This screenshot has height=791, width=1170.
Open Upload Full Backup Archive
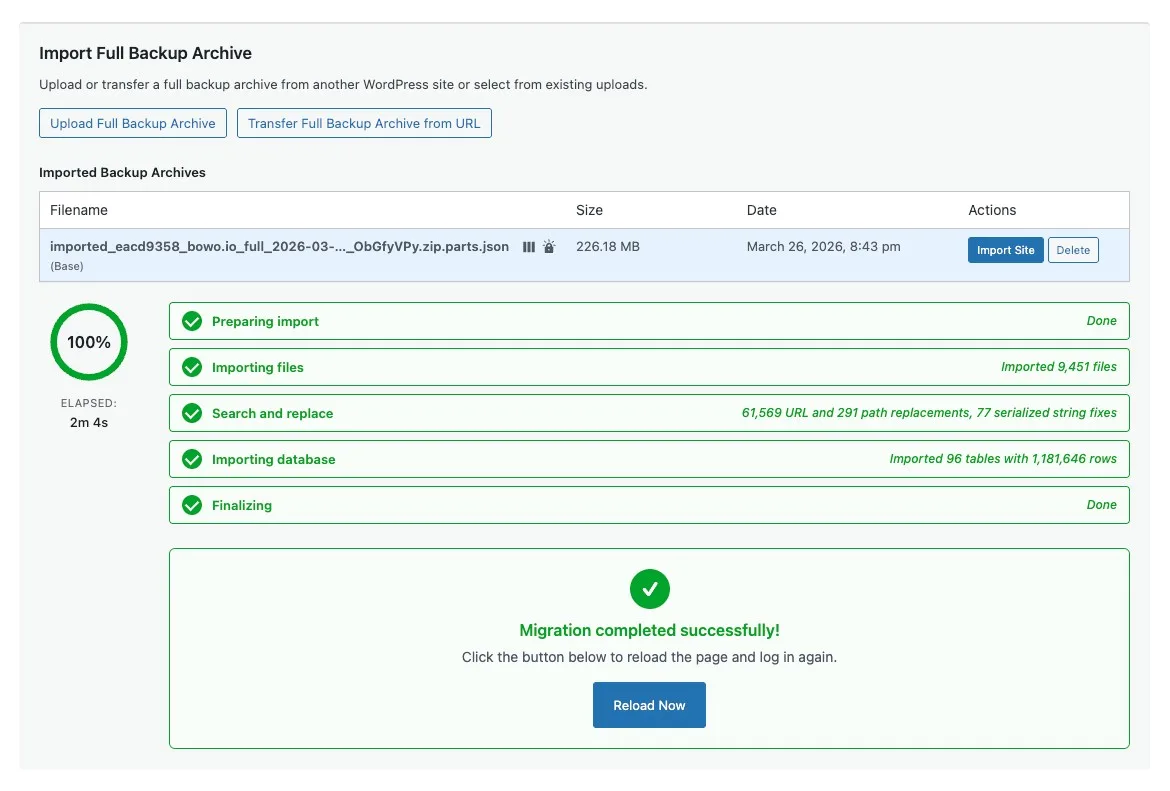pyautogui.click(x=133, y=124)
